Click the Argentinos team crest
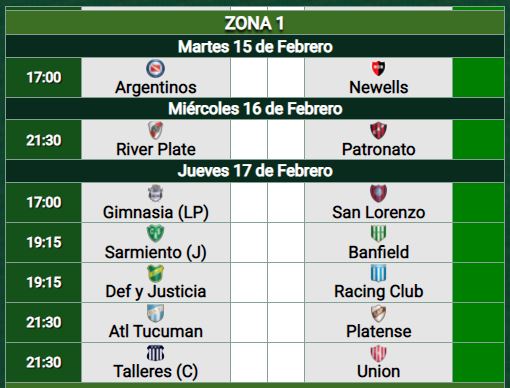Viewport: 510px width, 388px height. [155, 68]
